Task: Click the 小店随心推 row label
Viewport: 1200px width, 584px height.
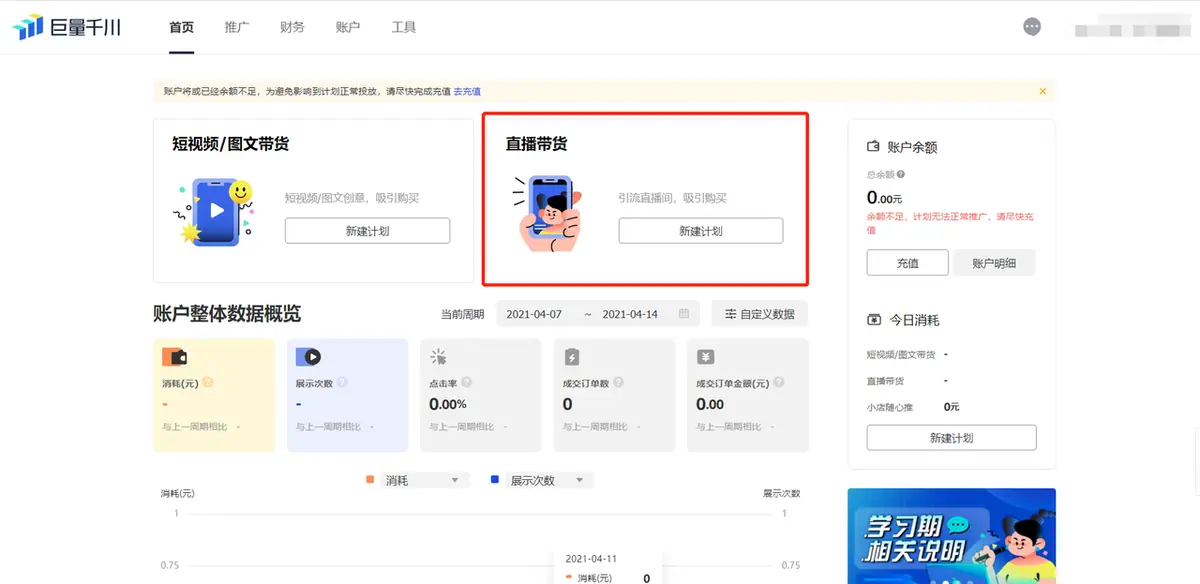Action: click(890, 407)
